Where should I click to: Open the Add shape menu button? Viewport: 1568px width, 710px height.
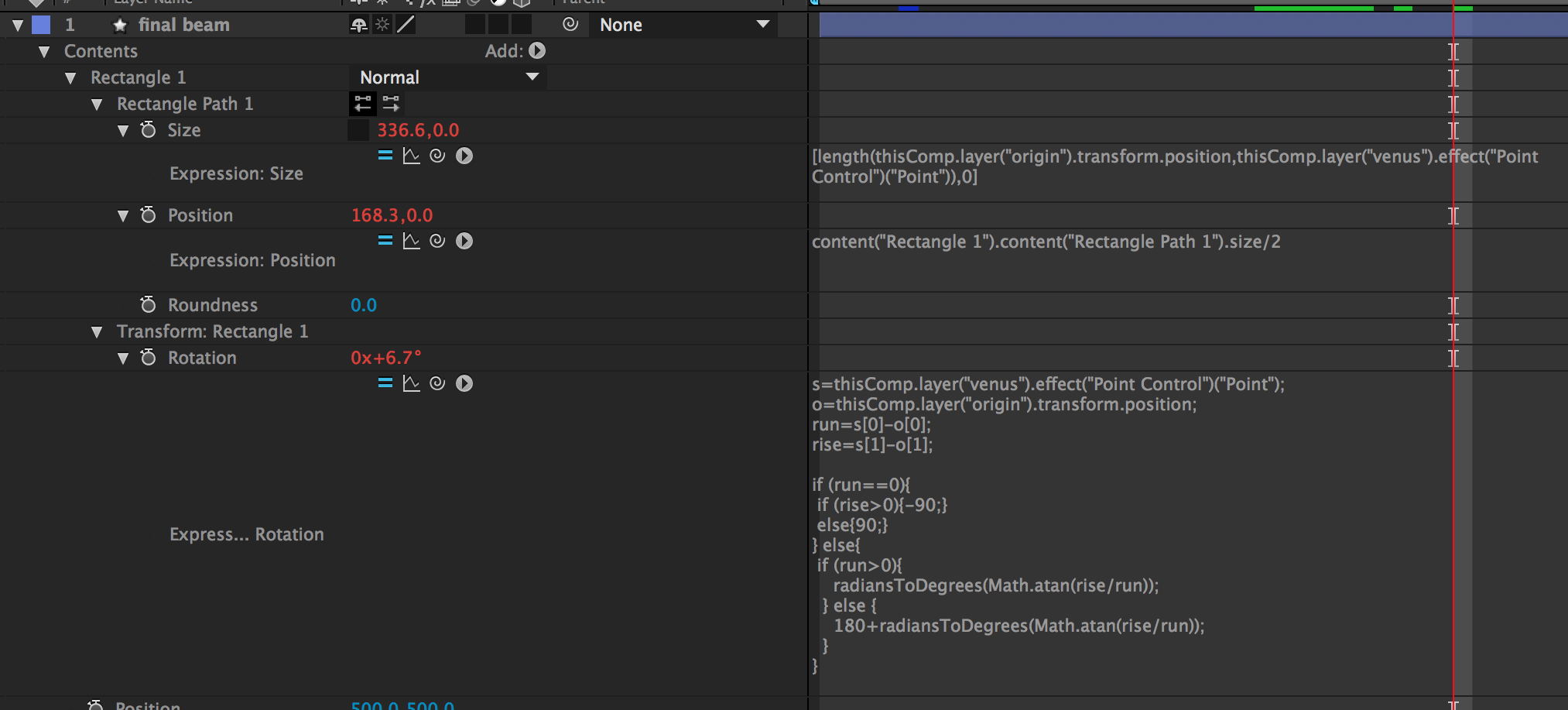pyautogui.click(x=537, y=51)
